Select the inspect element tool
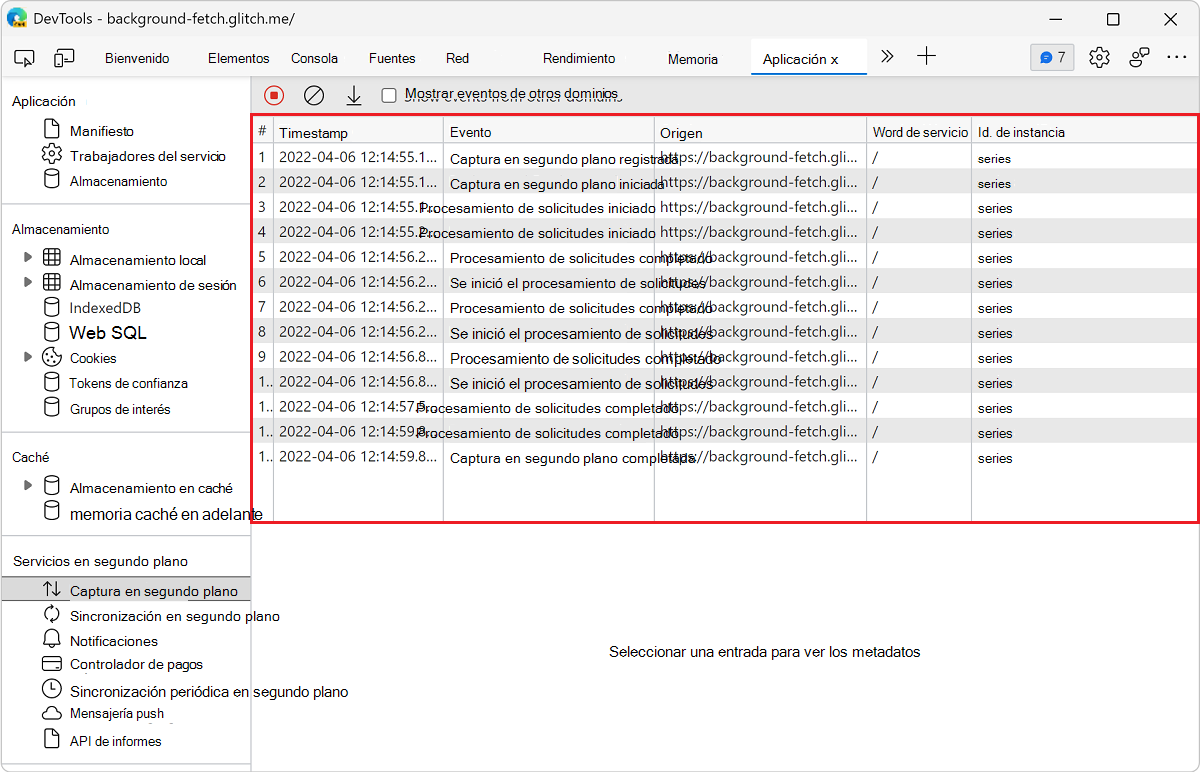1200x772 pixels. coord(24,58)
